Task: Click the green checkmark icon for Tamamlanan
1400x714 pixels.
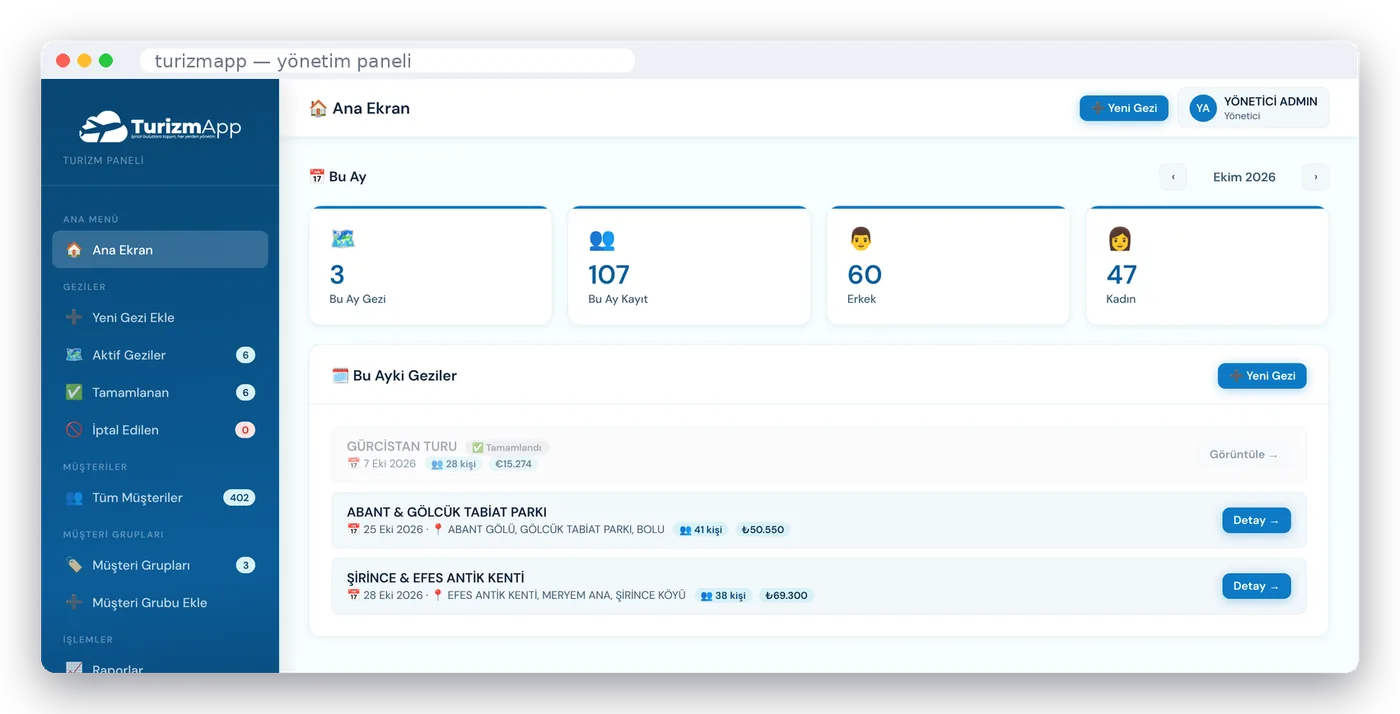Action: coord(74,392)
